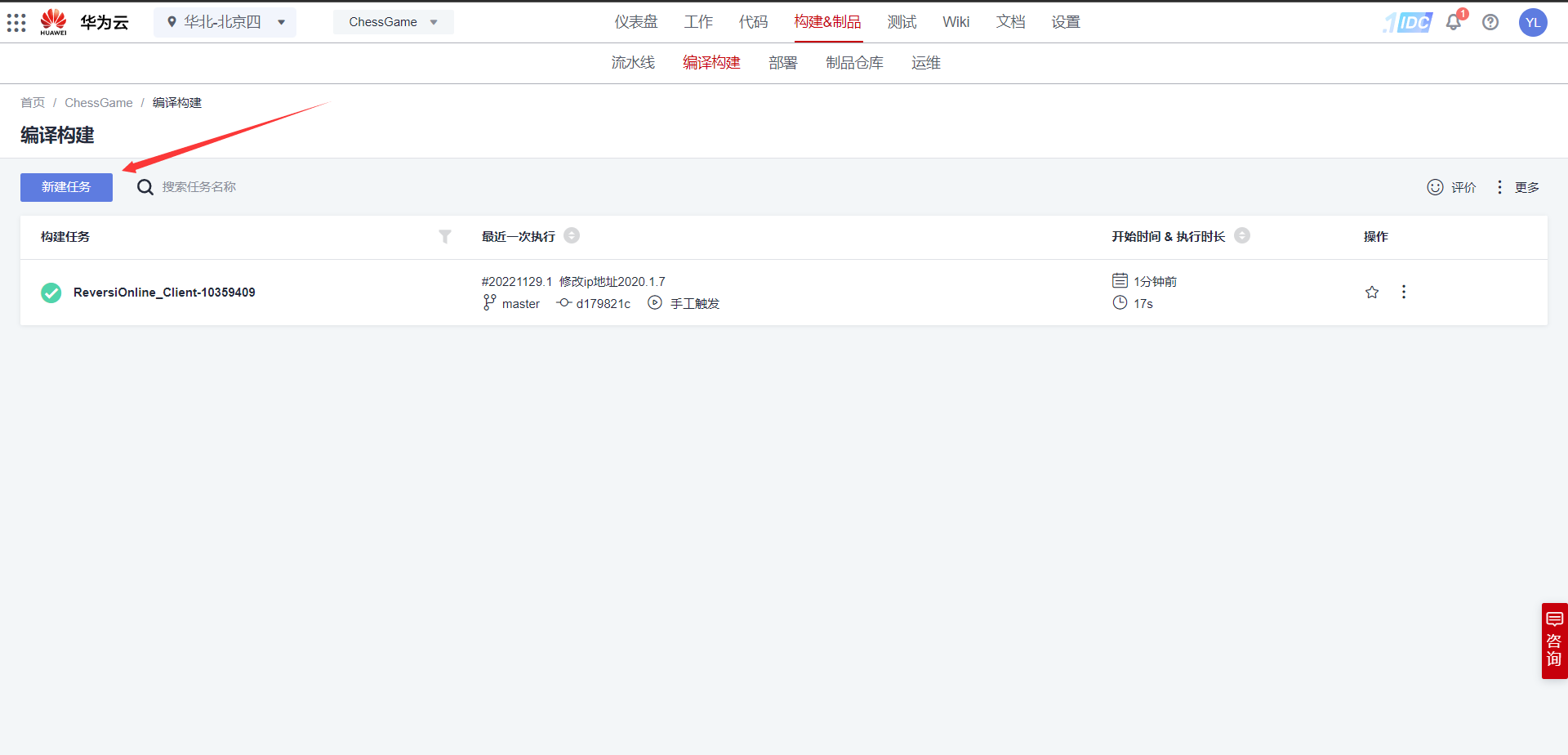Open the YL user avatar menu
This screenshot has width=1568, height=755.
[x=1533, y=22]
